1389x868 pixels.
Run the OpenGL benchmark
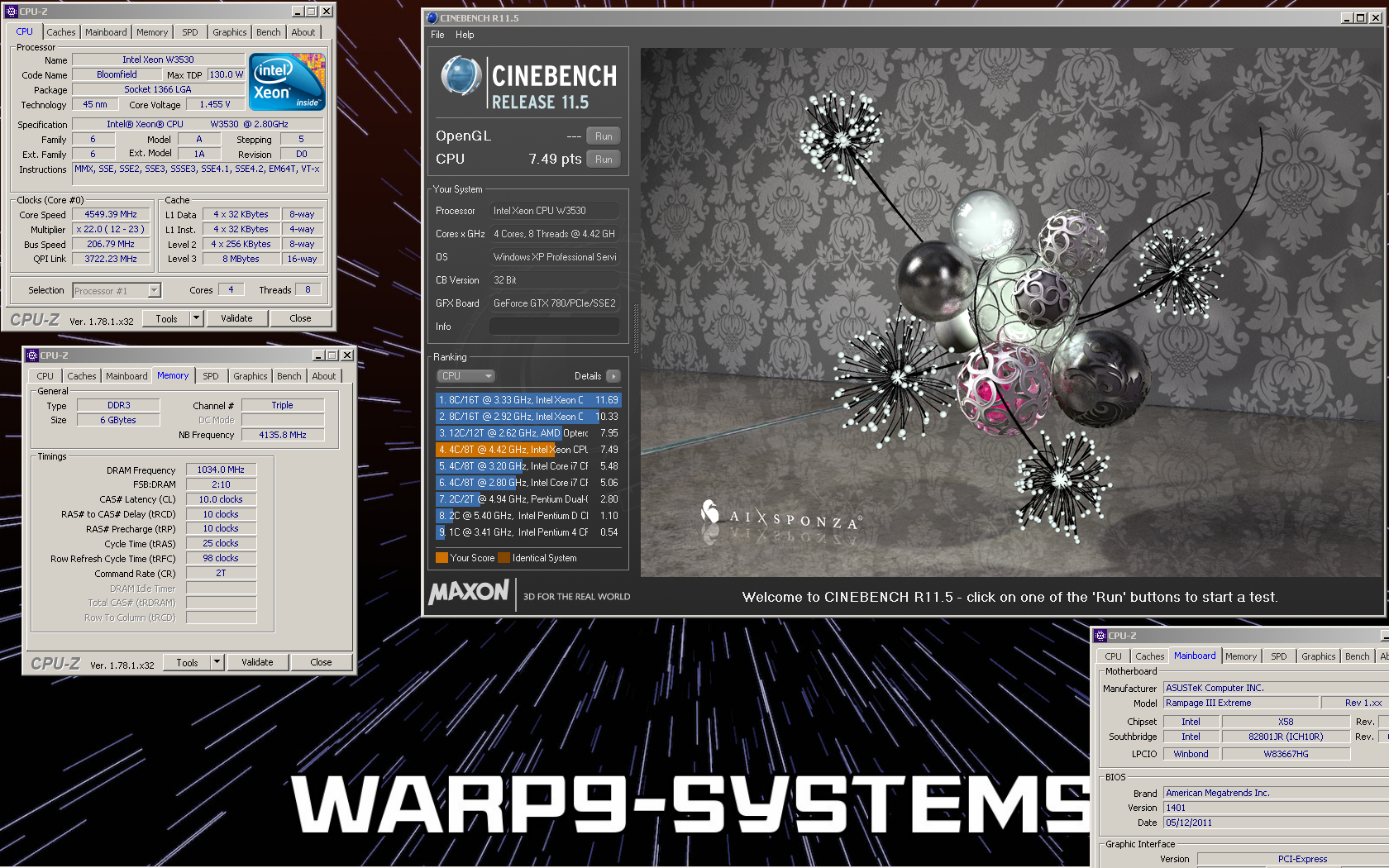(604, 136)
